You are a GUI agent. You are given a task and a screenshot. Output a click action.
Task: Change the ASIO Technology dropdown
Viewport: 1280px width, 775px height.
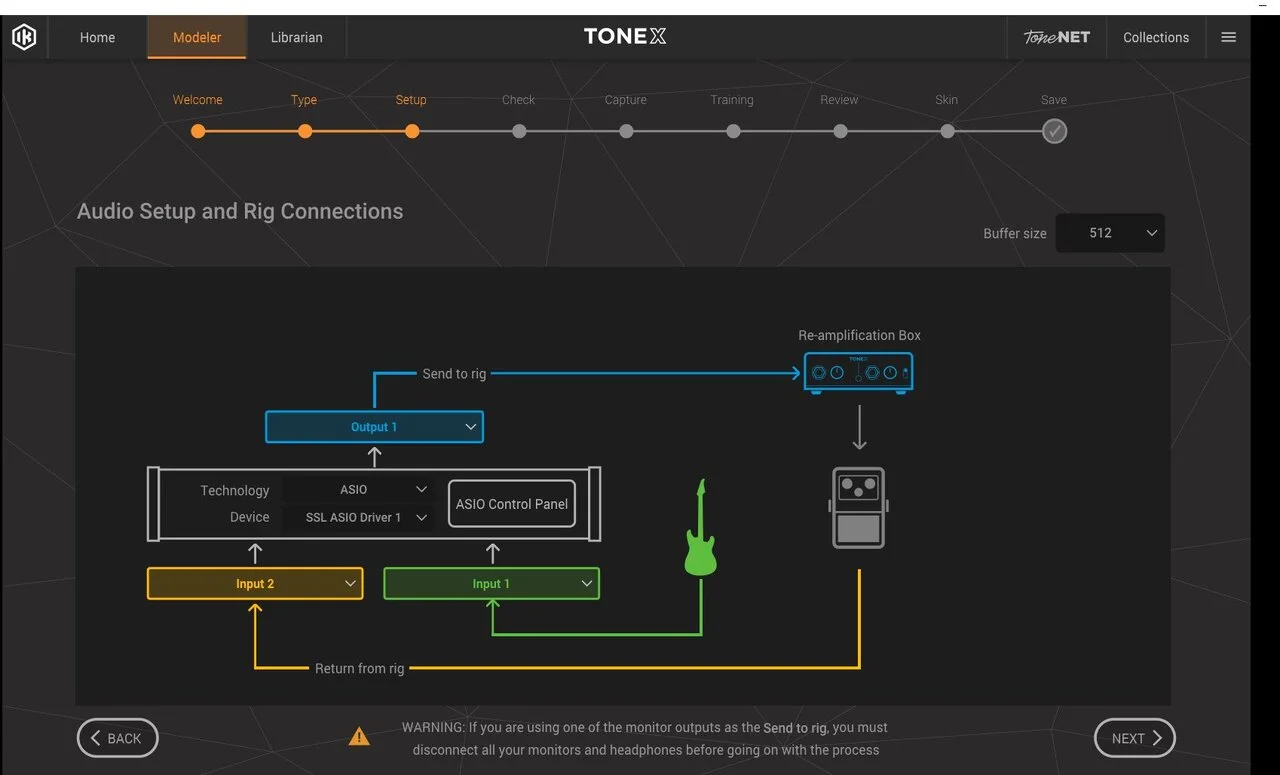[356, 490]
